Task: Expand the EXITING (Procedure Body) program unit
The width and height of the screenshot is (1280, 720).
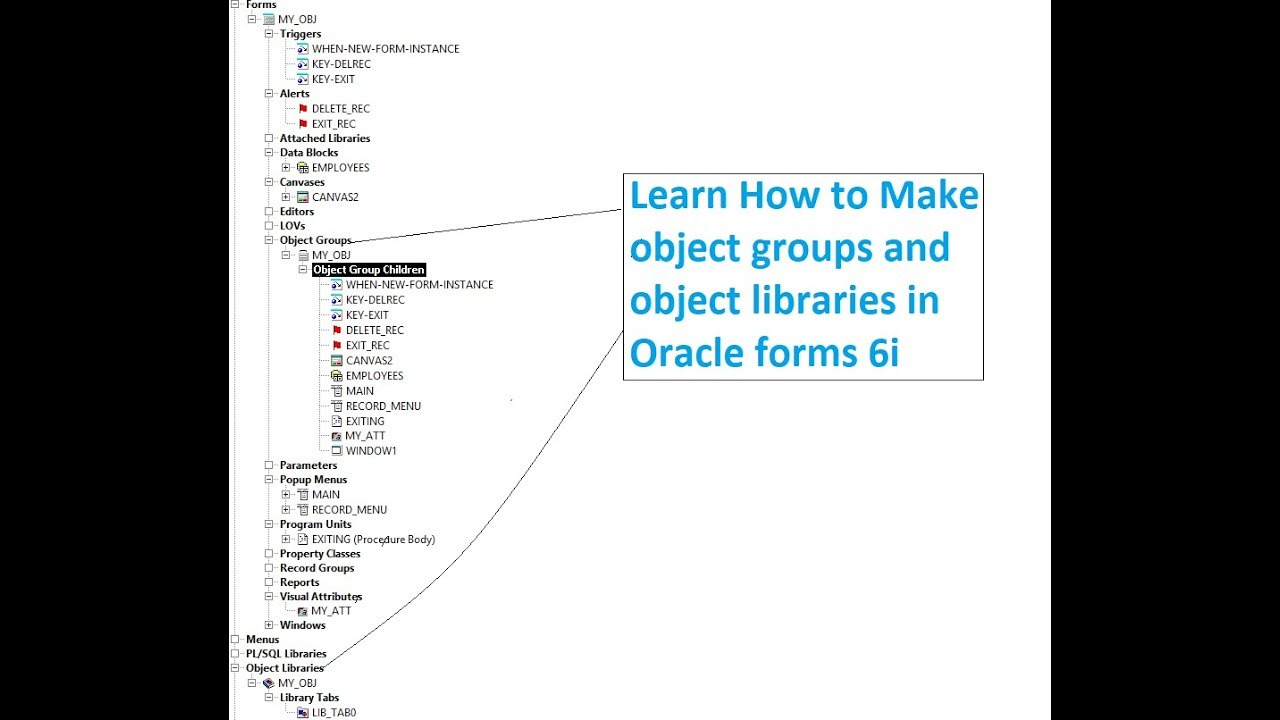Action: [286, 539]
